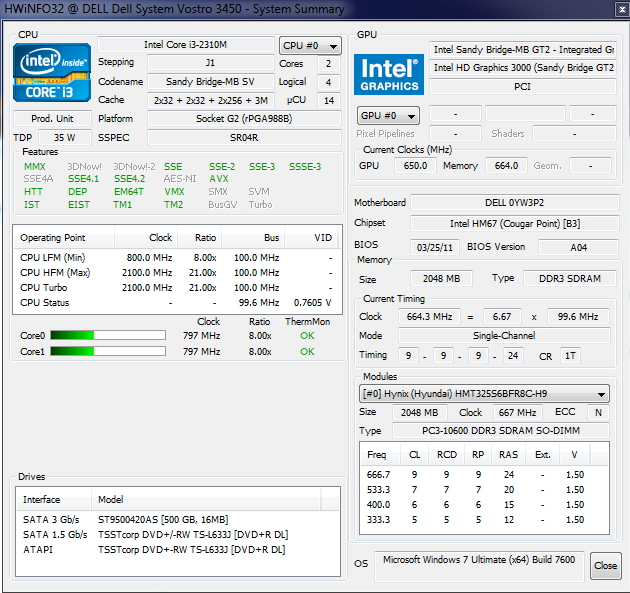Select the SATA 1.5 Gb/s drive row
This screenshot has width=630, height=593.
(178, 534)
